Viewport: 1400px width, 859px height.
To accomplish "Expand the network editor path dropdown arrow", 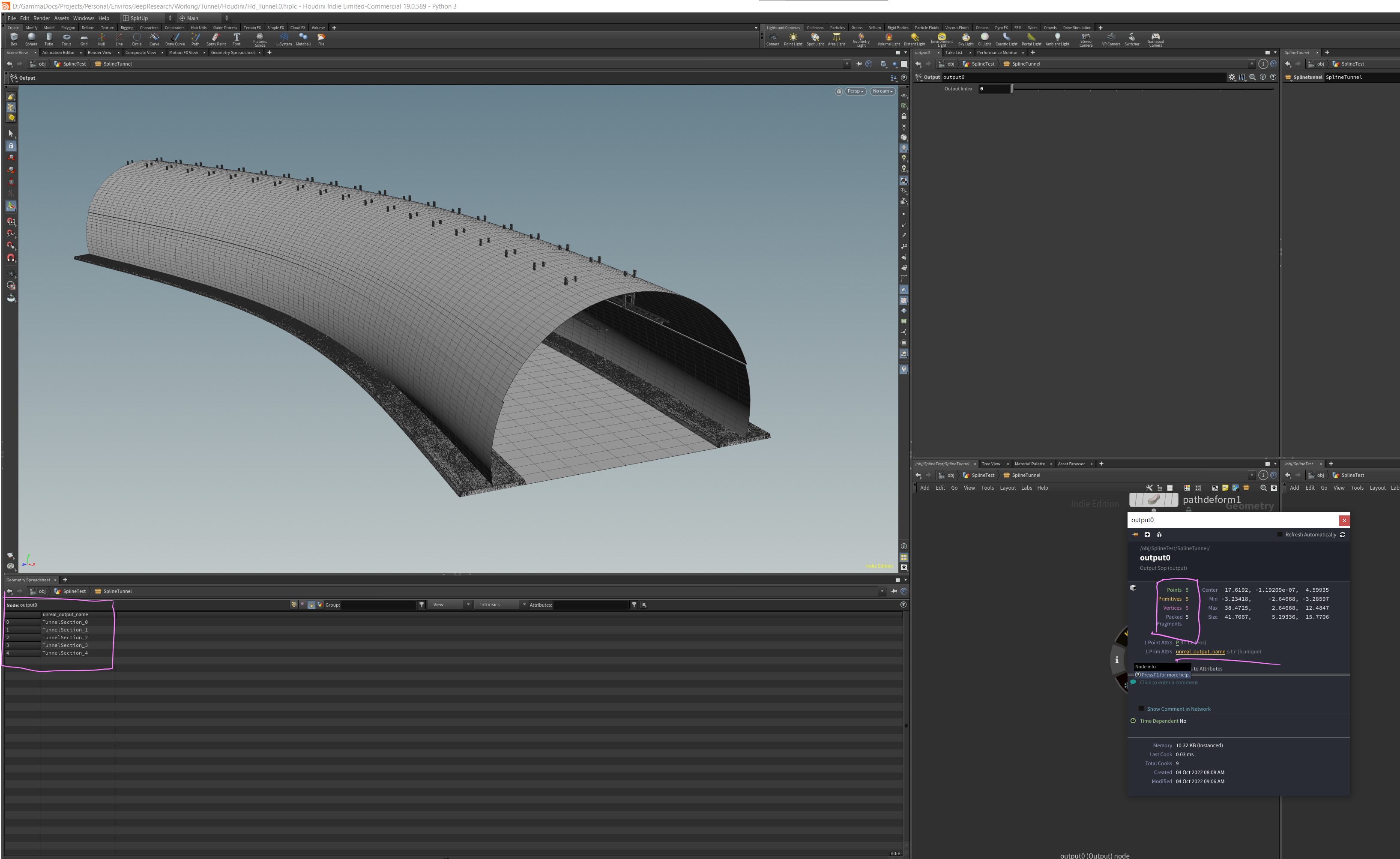I will (1252, 476).
